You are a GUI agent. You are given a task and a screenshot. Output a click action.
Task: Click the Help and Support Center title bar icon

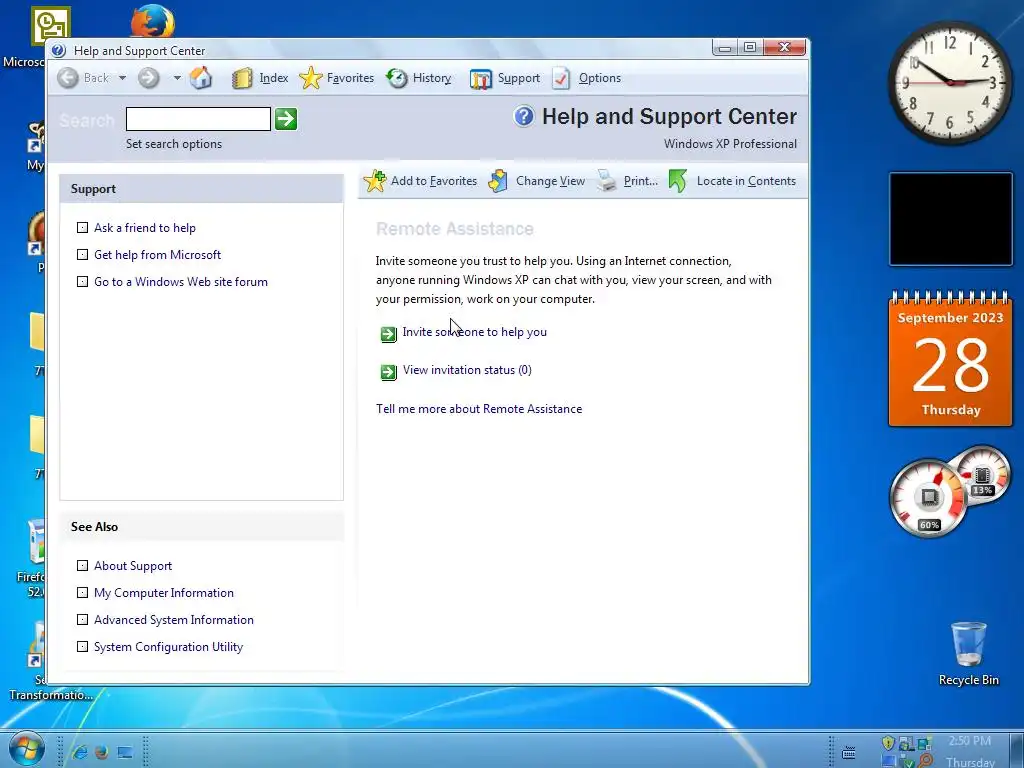[59, 50]
